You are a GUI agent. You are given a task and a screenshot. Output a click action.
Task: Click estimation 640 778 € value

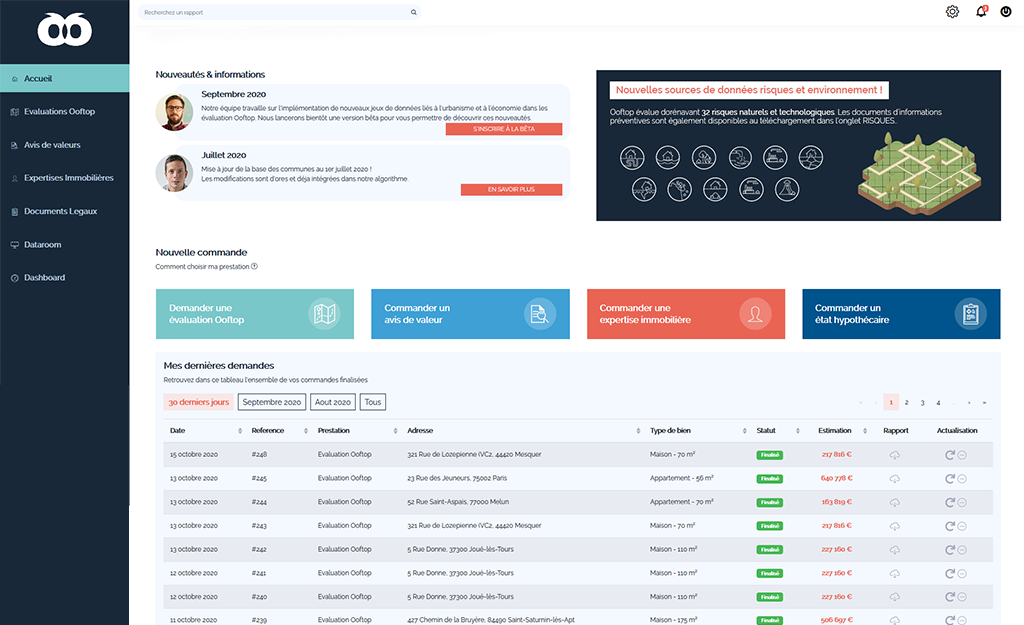pos(836,478)
